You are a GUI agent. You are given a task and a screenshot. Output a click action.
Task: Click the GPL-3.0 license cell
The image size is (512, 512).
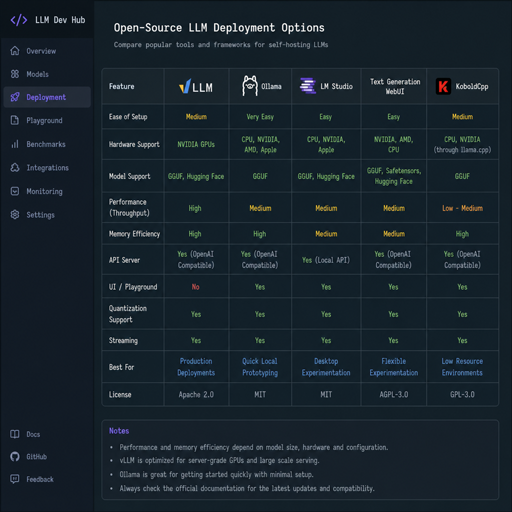click(462, 395)
